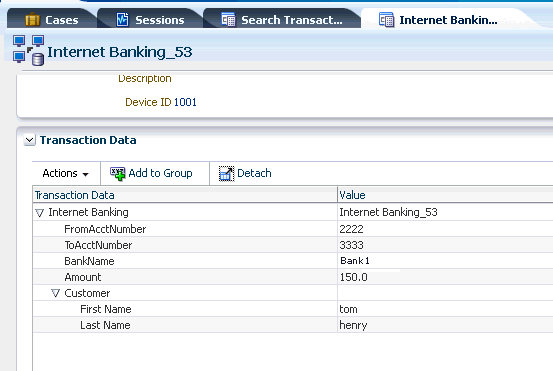Click the Internet Banking tab icon

[x=387, y=20]
